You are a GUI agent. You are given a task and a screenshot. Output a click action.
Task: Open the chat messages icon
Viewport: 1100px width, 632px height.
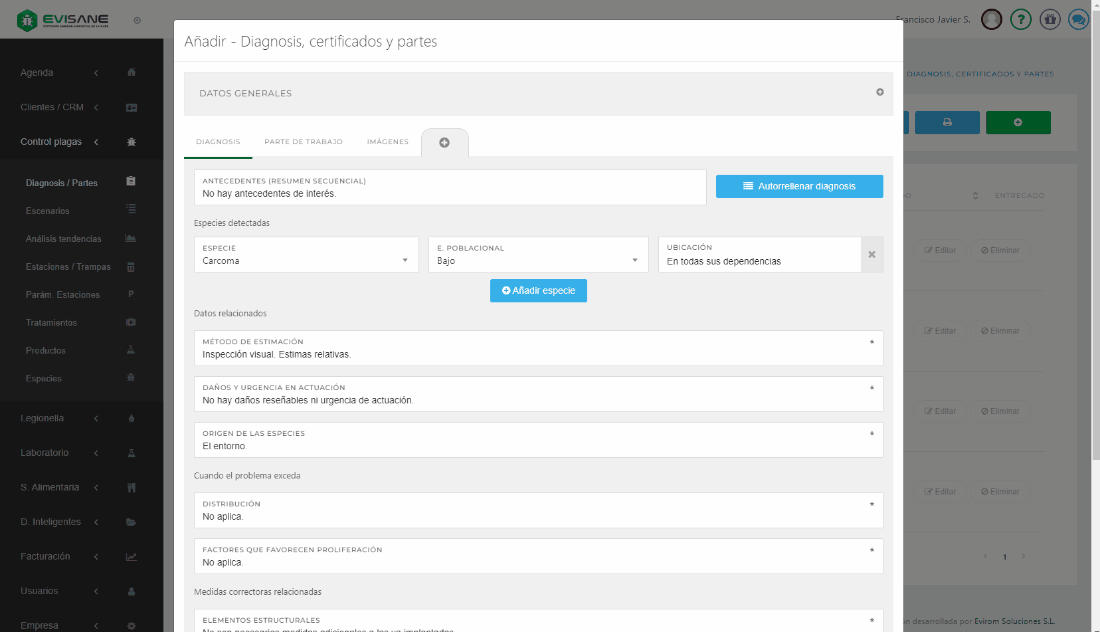[x=1078, y=19]
